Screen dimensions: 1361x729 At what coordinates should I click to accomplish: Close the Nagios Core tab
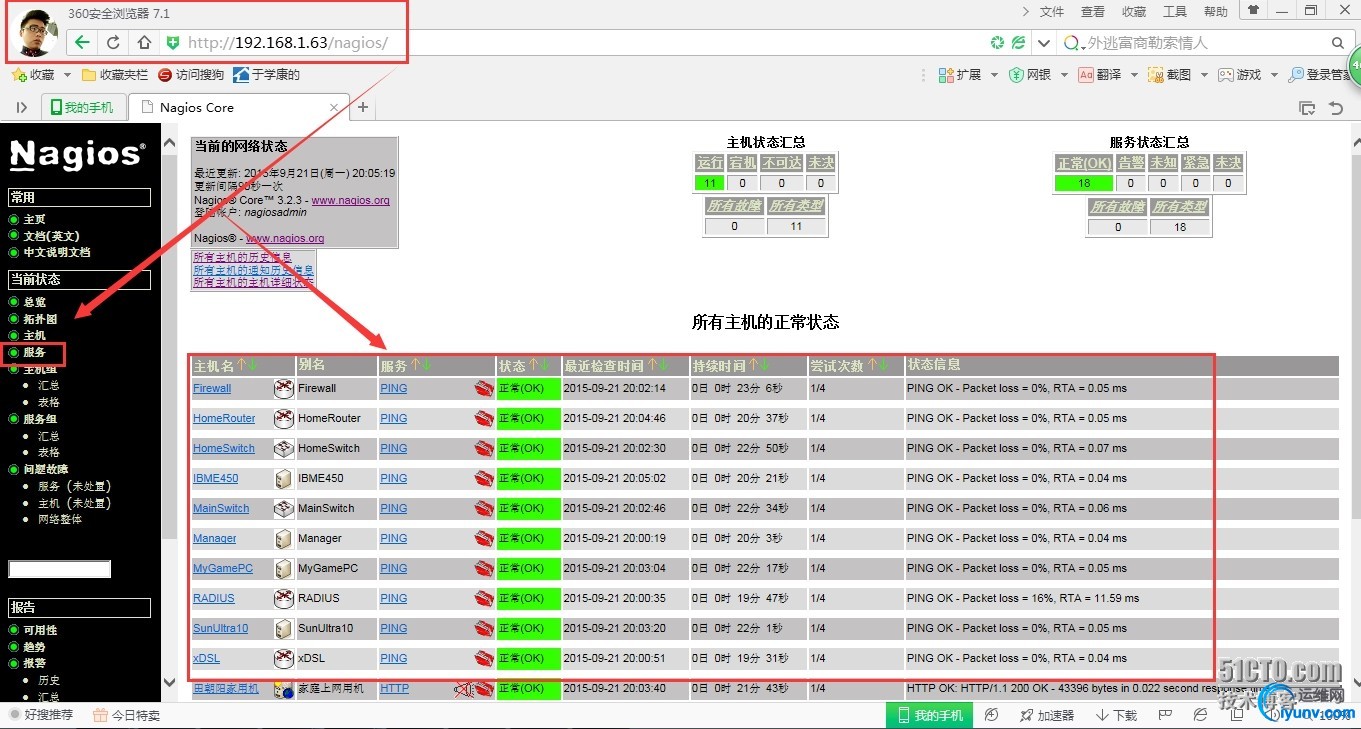pos(335,107)
